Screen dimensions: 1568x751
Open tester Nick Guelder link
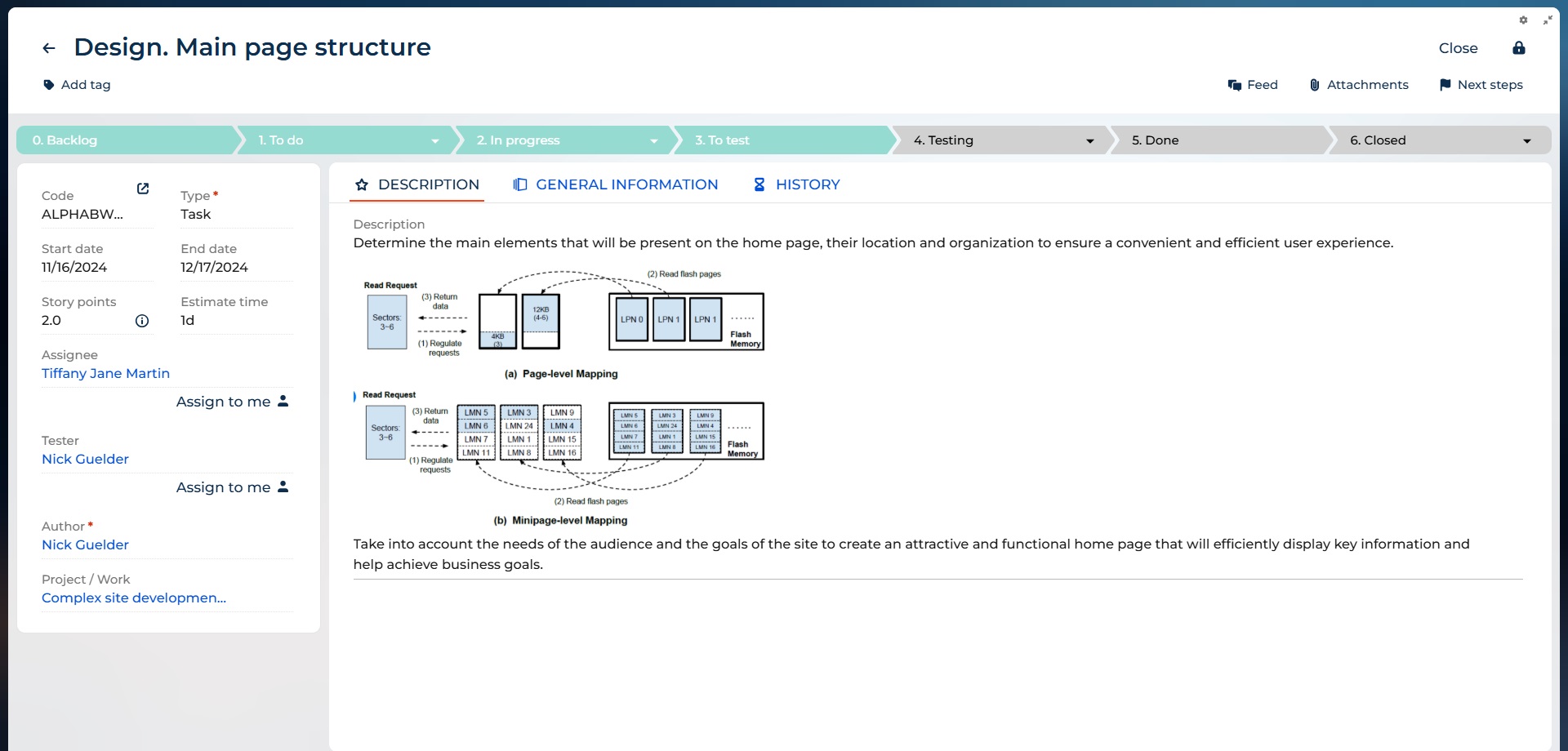coord(86,459)
